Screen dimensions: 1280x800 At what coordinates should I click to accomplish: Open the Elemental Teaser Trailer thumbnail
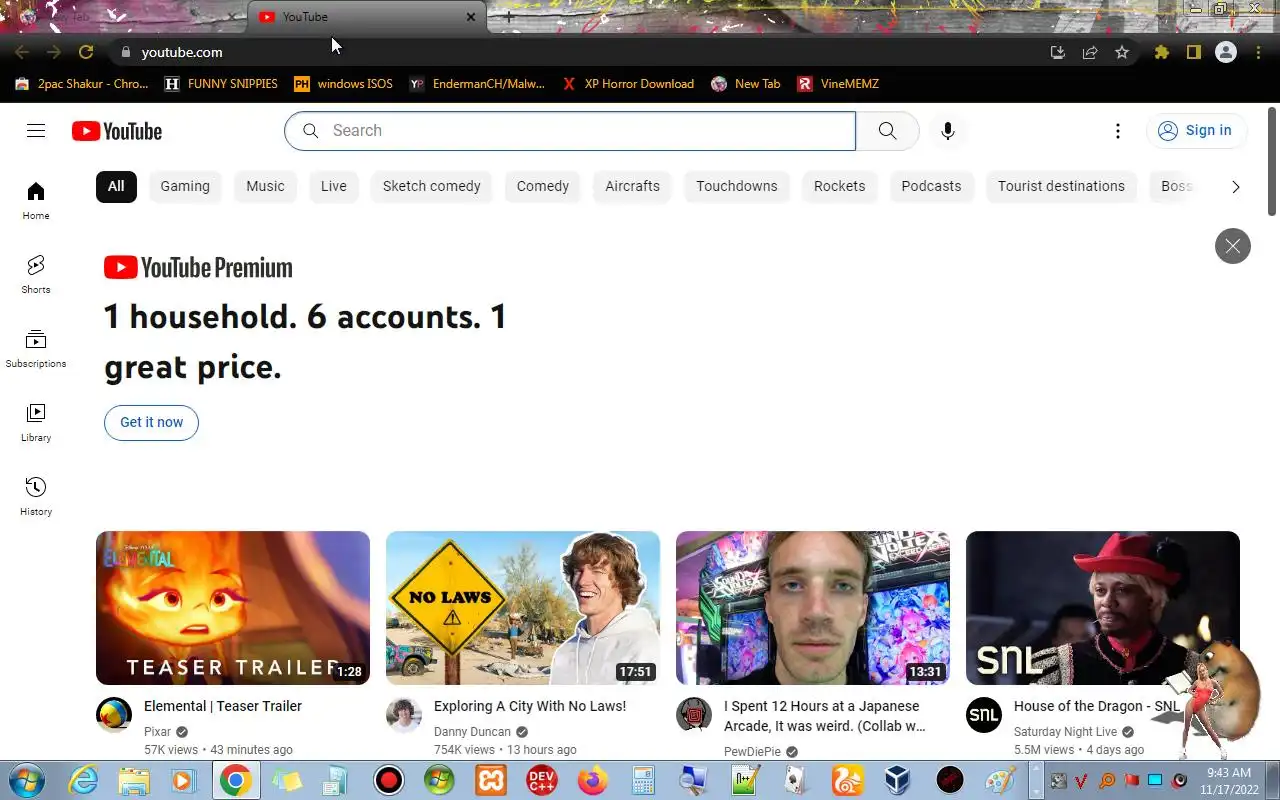[233, 608]
